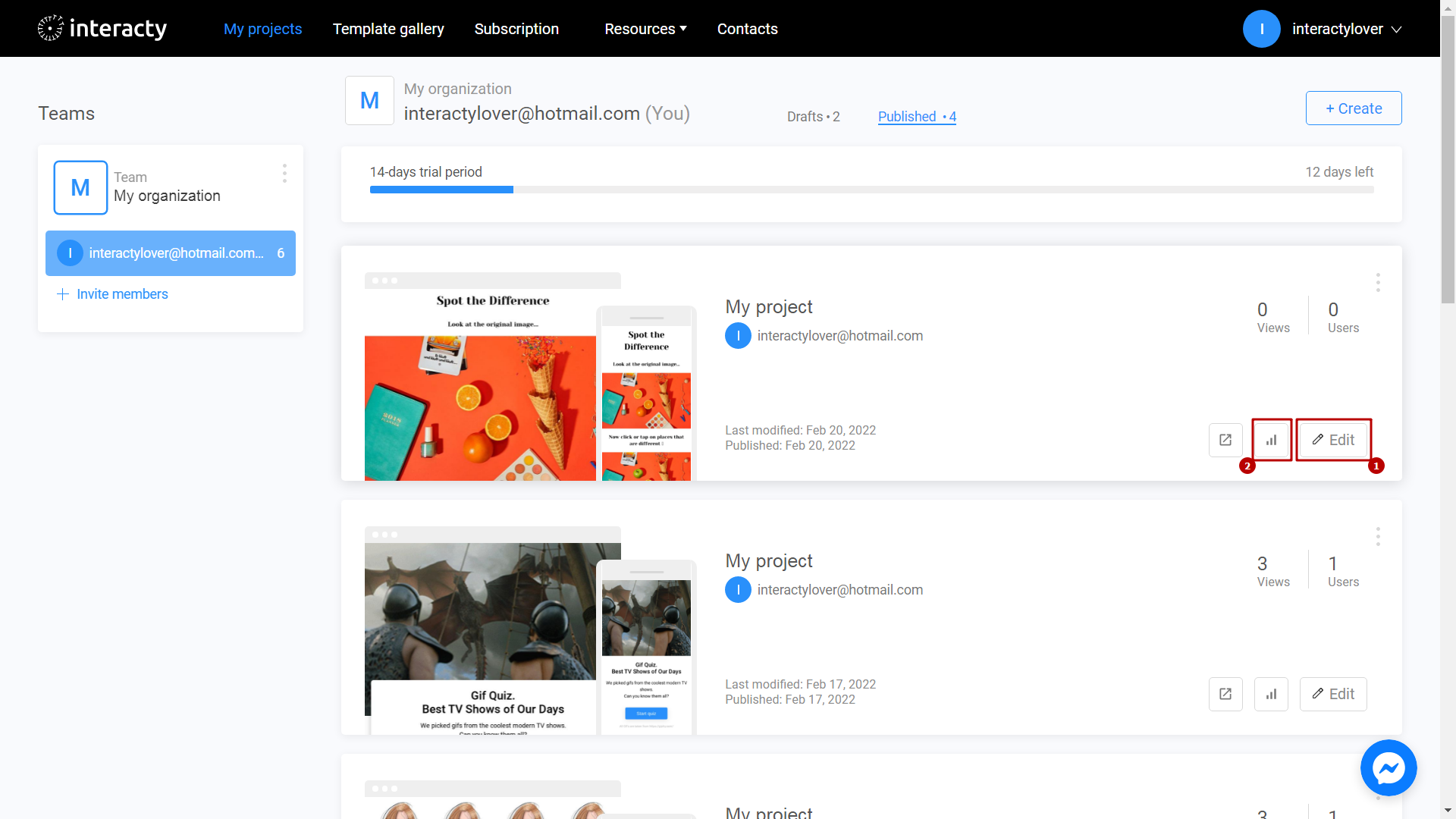The height and width of the screenshot is (819, 1456).
Task: Click the + Create button
Action: pyautogui.click(x=1354, y=108)
